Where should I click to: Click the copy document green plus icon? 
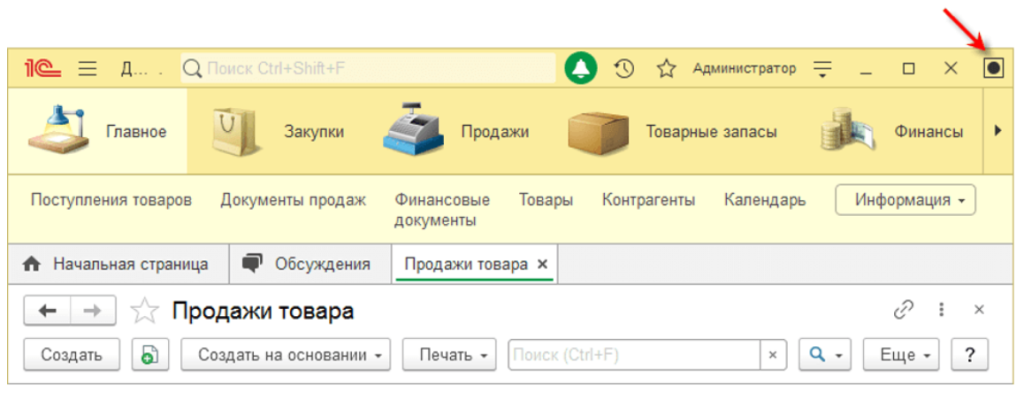pyautogui.click(x=150, y=354)
